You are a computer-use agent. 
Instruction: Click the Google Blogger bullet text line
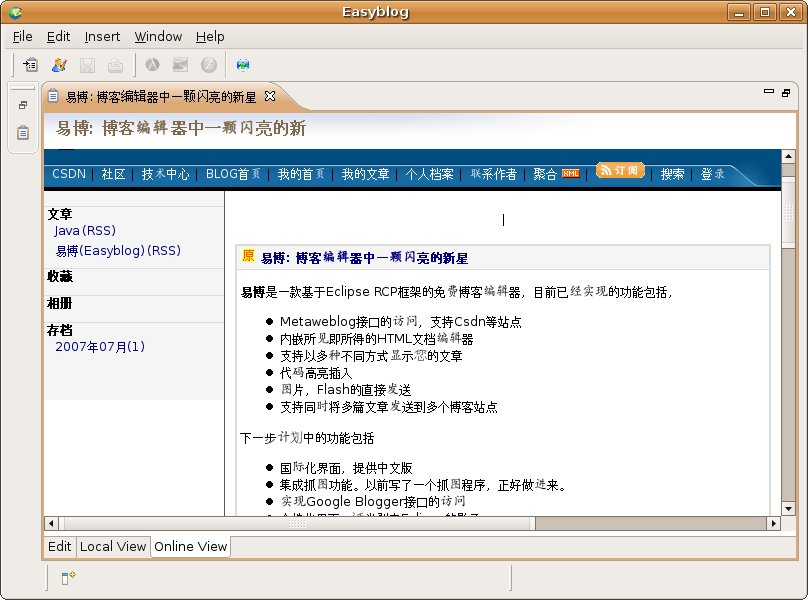tap(373, 501)
